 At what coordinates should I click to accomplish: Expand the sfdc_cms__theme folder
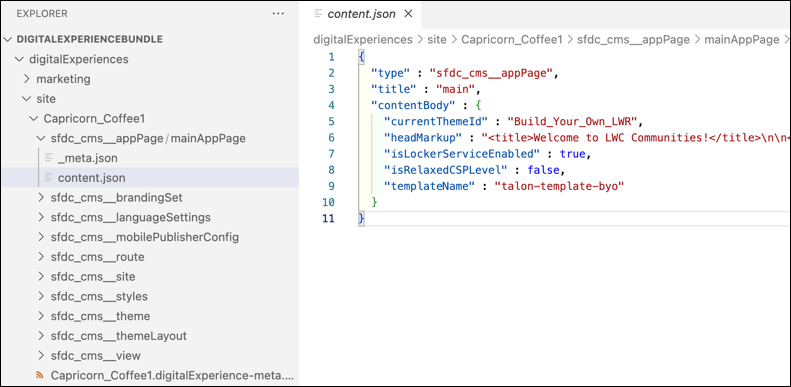pyautogui.click(x=41, y=316)
